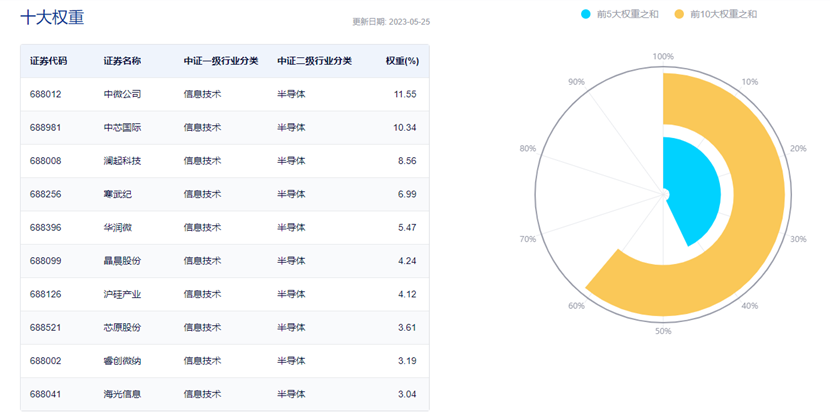Click weight value 3.04

click(x=407, y=394)
